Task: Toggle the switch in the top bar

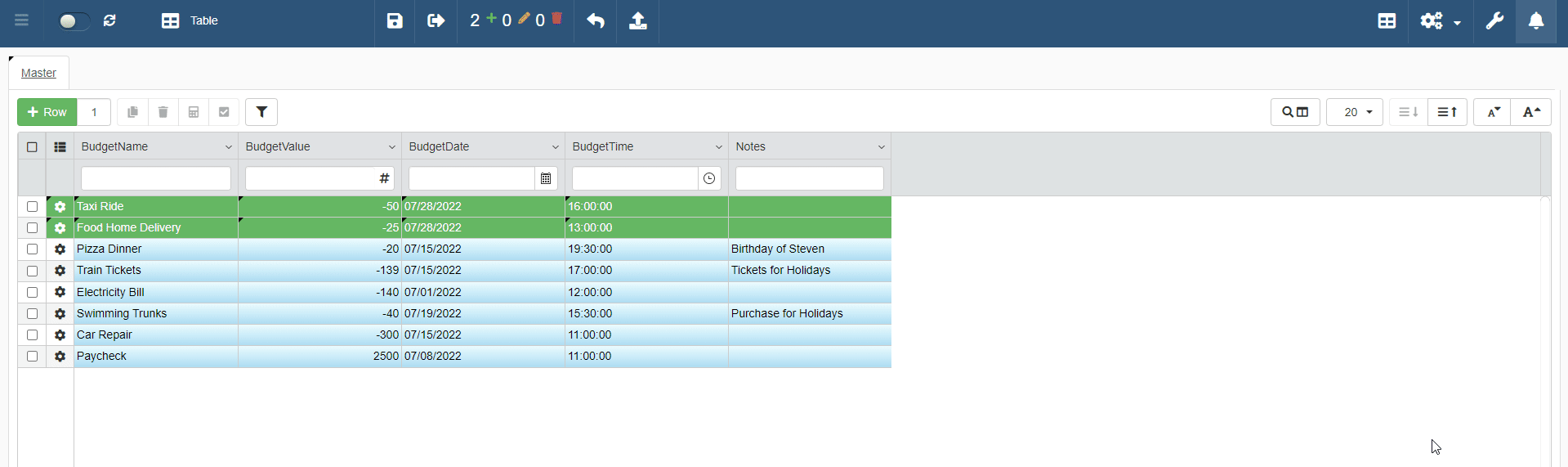Action: (74, 21)
